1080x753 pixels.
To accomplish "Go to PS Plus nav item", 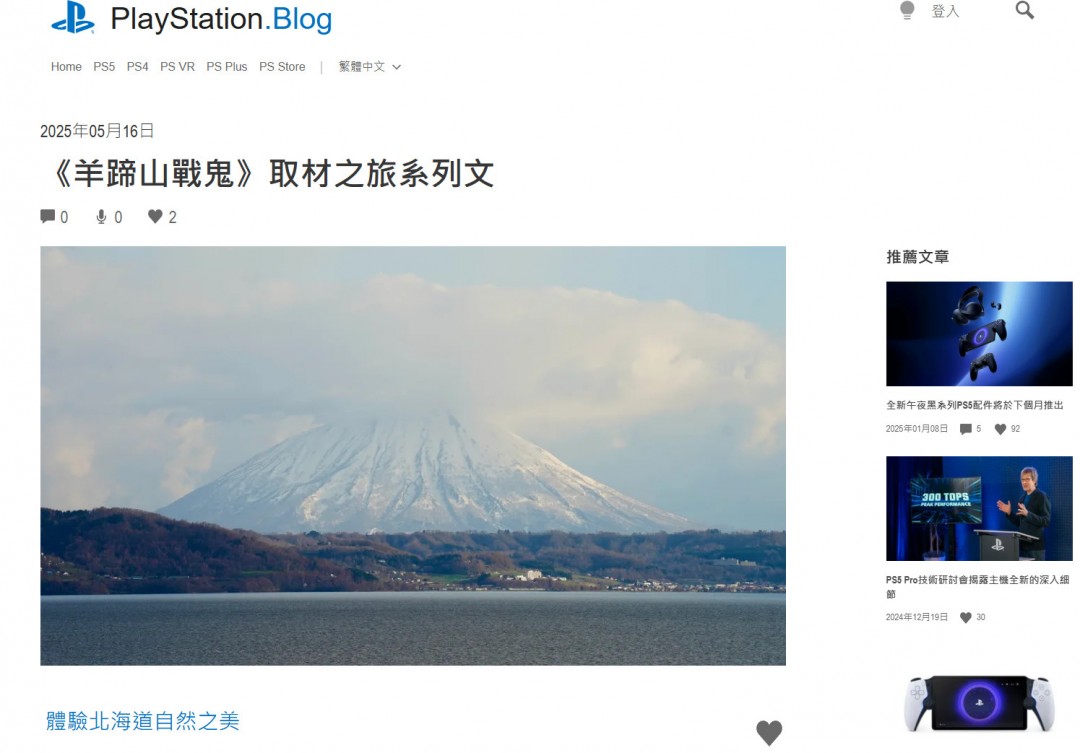I will point(227,67).
